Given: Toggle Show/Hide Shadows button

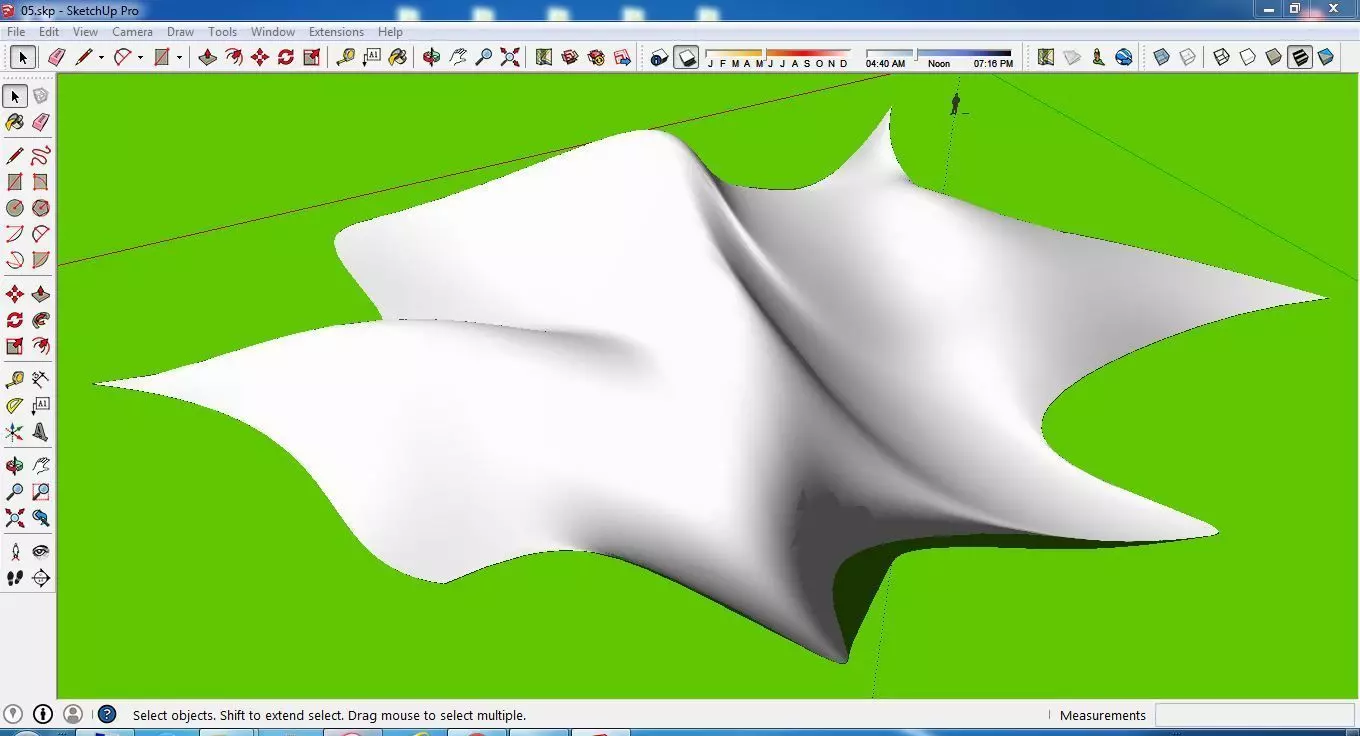Looking at the screenshot, I should (x=686, y=57).
